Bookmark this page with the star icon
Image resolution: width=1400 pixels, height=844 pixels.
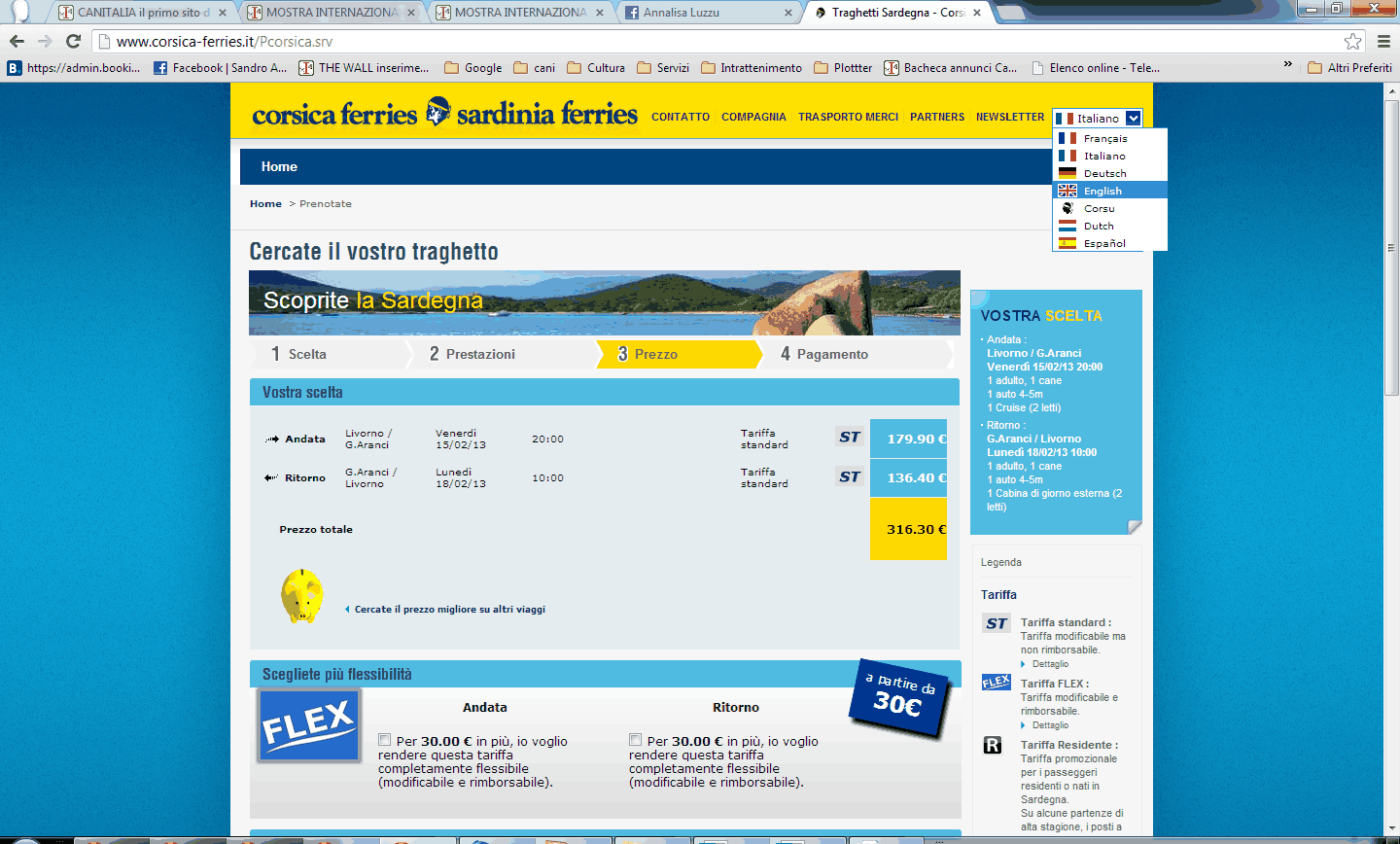(x=1352, y=41)
